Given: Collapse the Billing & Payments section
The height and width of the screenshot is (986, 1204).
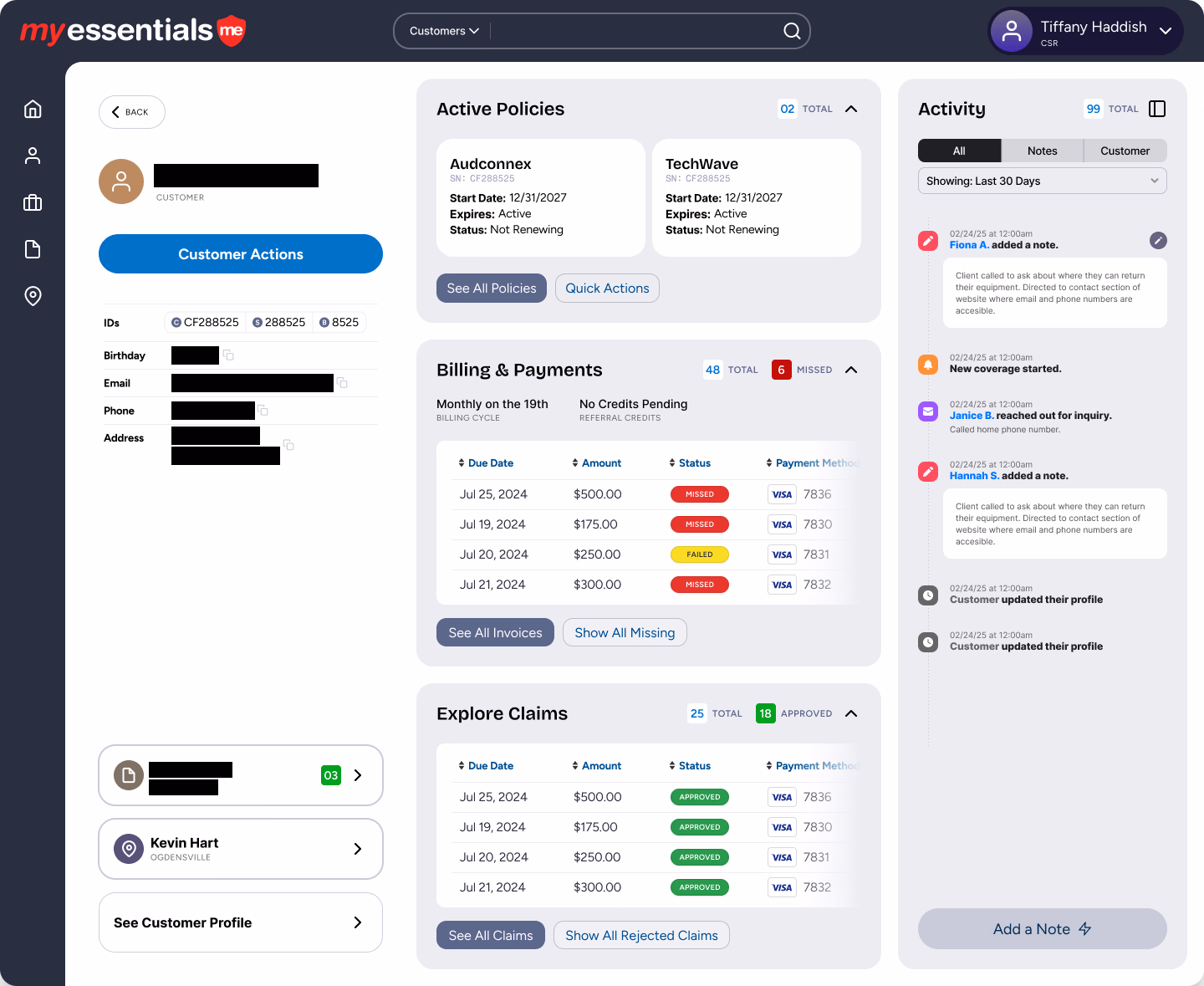Looking at the screenshot, I should click(851, 370).
